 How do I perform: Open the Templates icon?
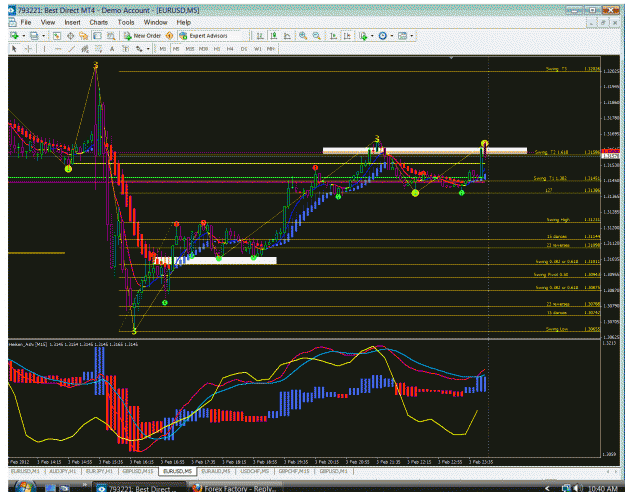[x=403, y=36]
